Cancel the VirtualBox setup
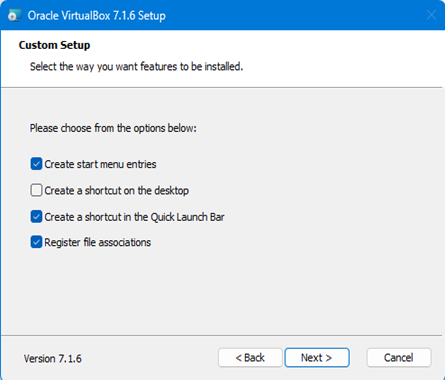 399,358
